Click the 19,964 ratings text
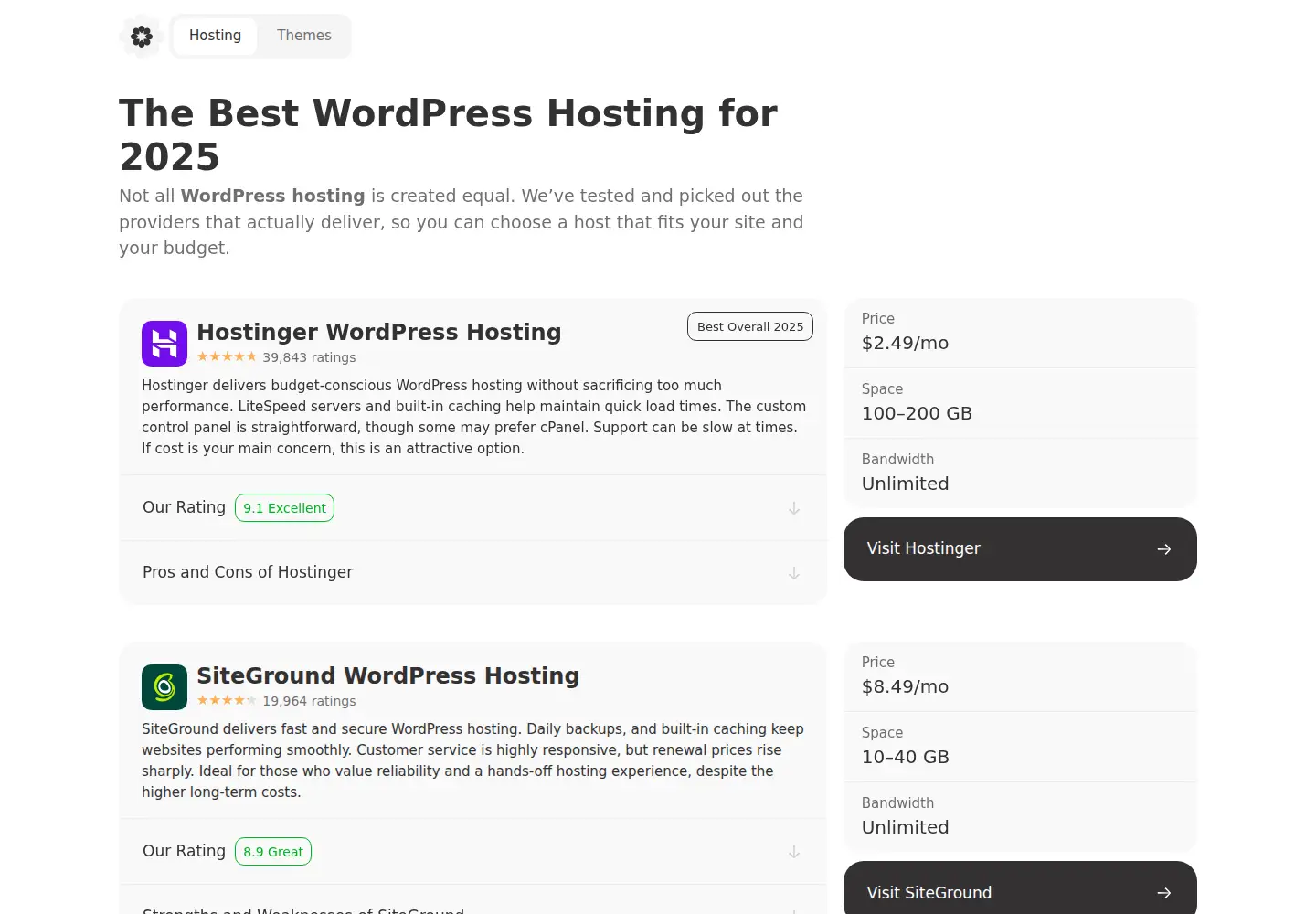Image resolution: width=1316 pixels, height=914 pixels. tap(309, 701)
